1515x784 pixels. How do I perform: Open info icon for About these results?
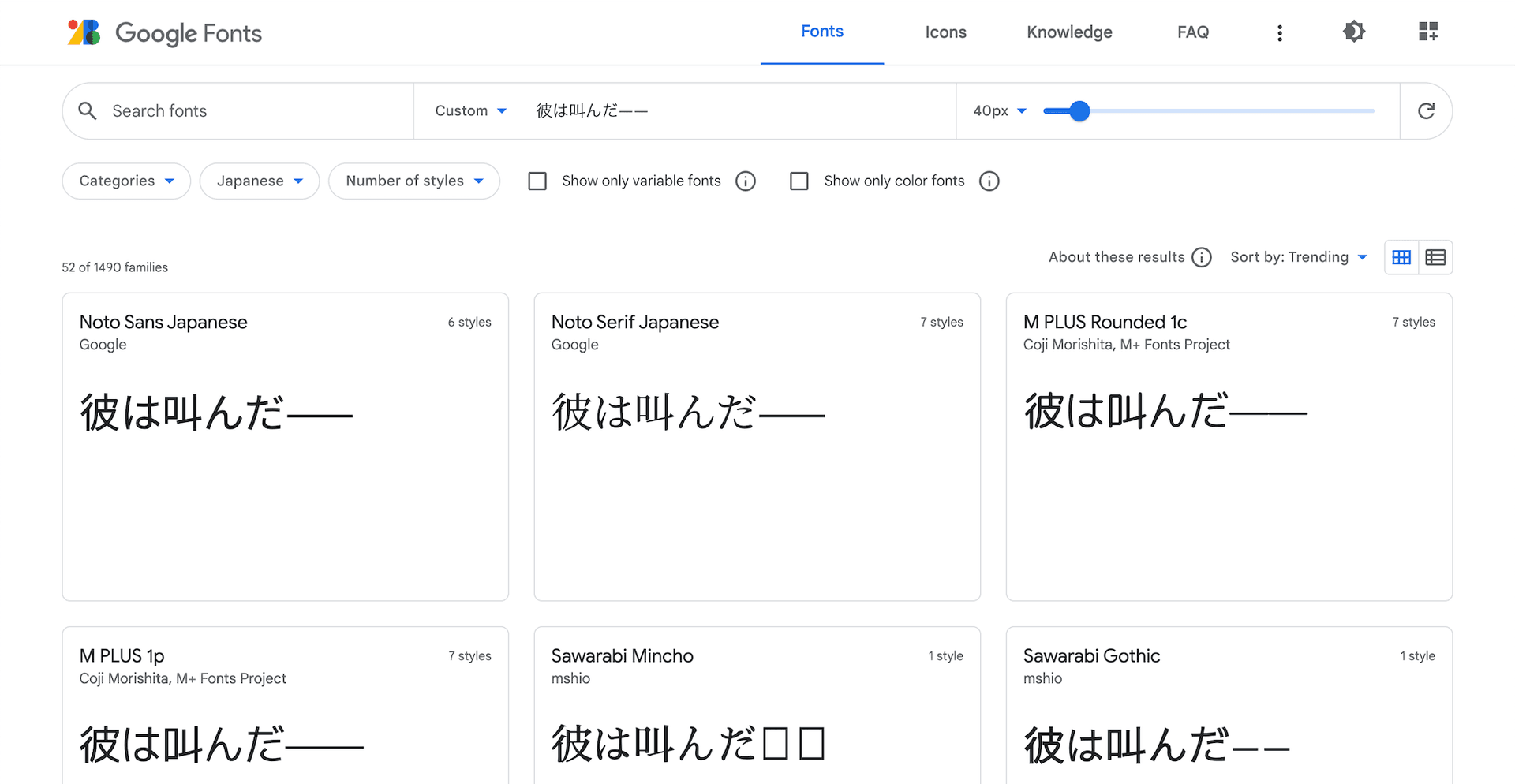click(1202, 257)
